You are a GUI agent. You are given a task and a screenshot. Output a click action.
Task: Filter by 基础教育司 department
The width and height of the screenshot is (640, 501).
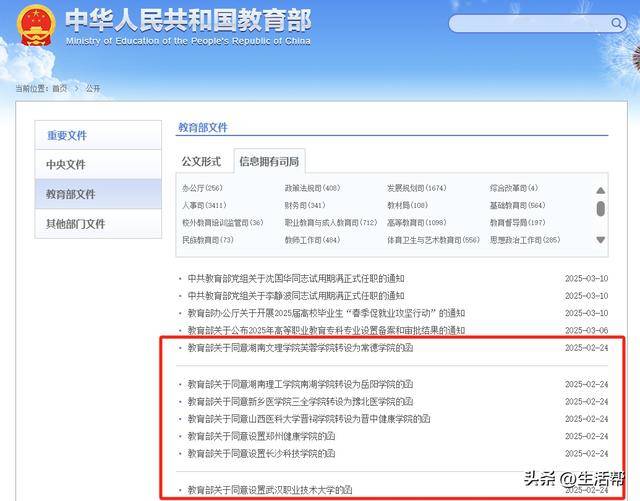(x=518, y=205)
